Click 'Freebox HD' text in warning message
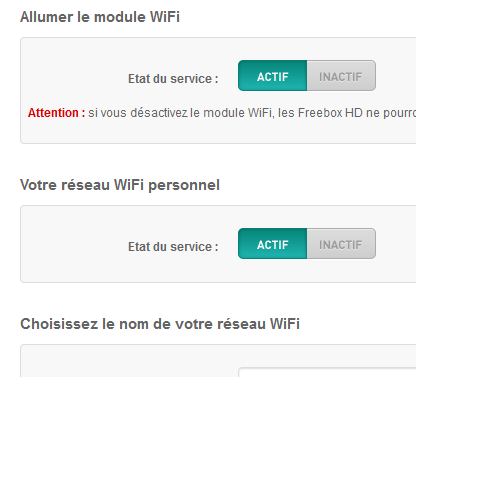 (x=330, y=113)
